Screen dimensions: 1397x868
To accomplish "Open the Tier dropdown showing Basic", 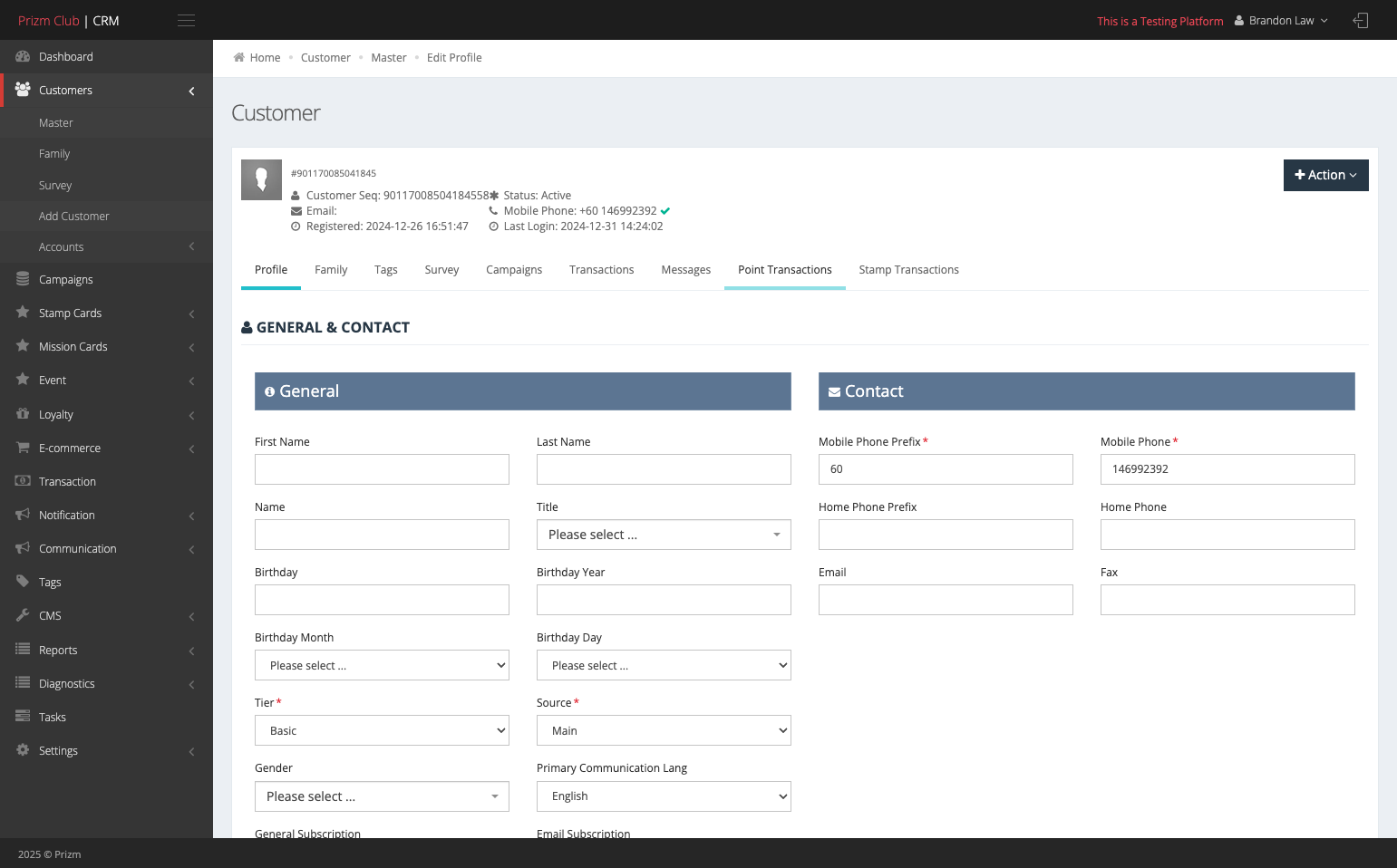I will point(382,730).
